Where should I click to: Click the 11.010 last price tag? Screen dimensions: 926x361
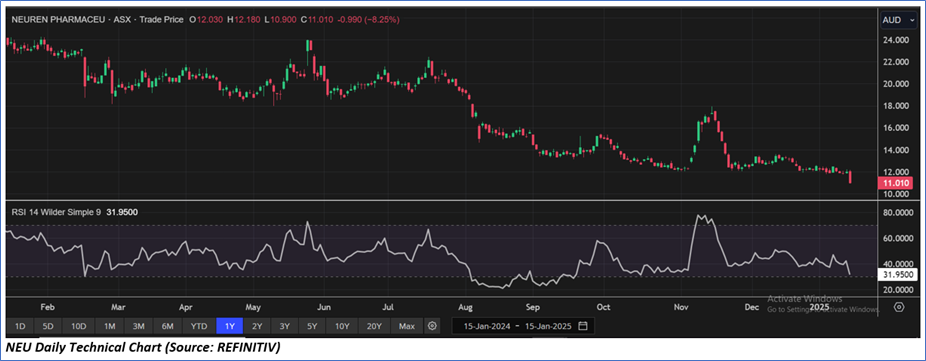896,184
